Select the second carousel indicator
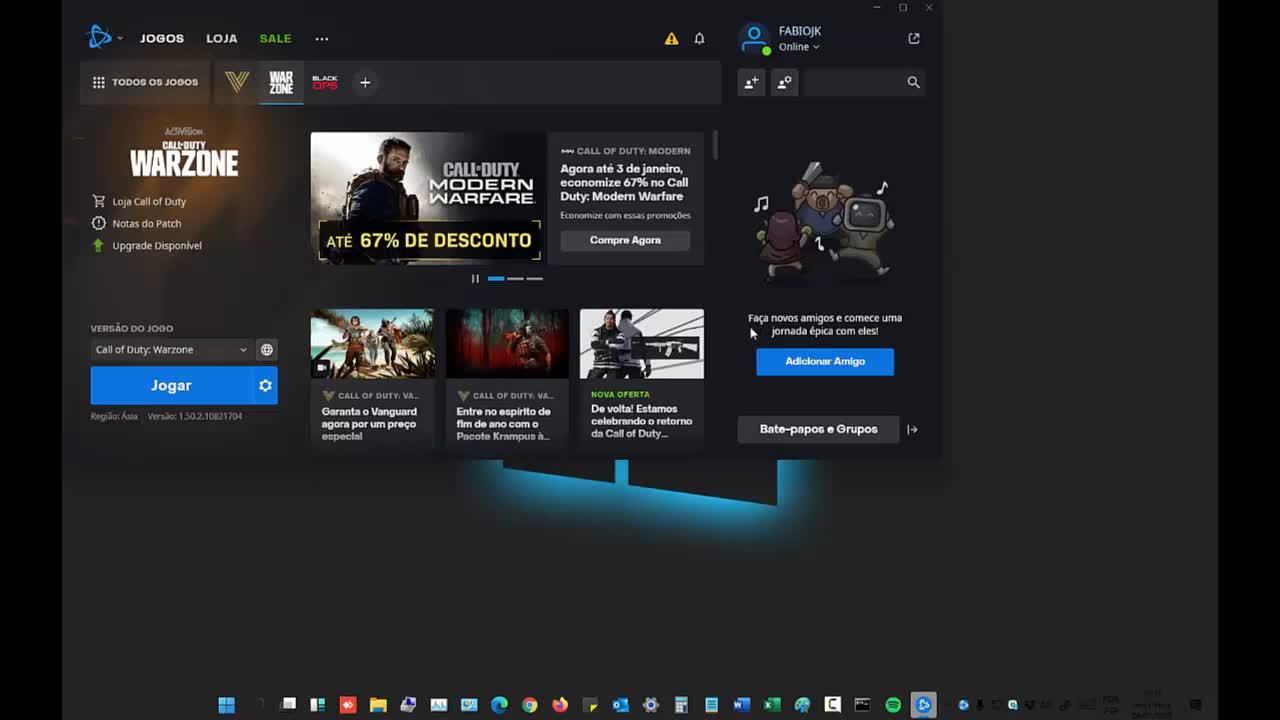Image resolution: width=1280 pixels, height=720 pixels. coord(515,278)
